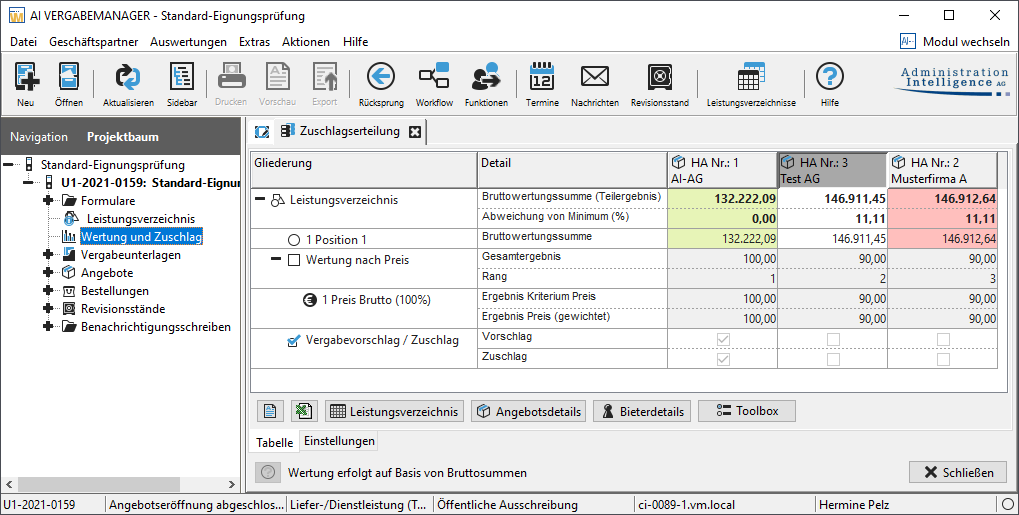Open the Funktionen toolbar icon
The width and height of the screenshot is (1019, 515).
coord(486,77)
